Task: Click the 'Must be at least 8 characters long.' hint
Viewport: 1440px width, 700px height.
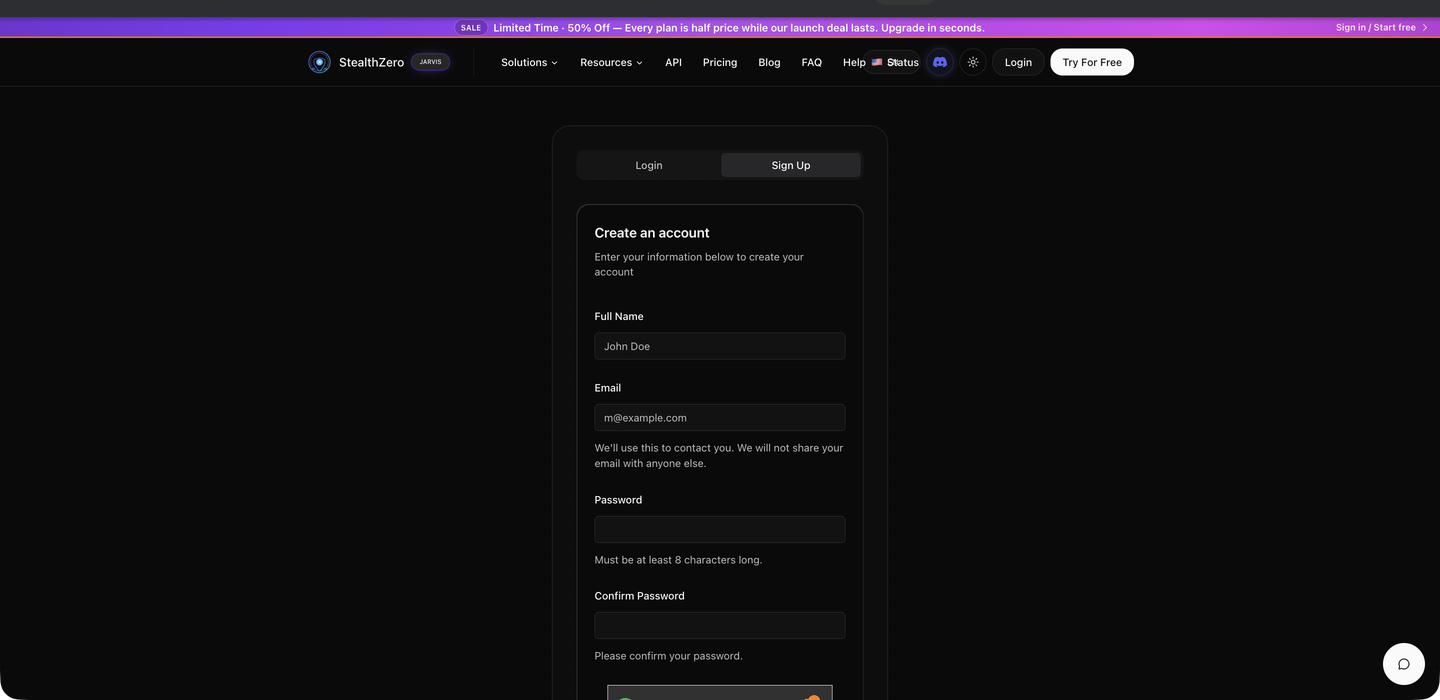Action: (x=678, y=560)
